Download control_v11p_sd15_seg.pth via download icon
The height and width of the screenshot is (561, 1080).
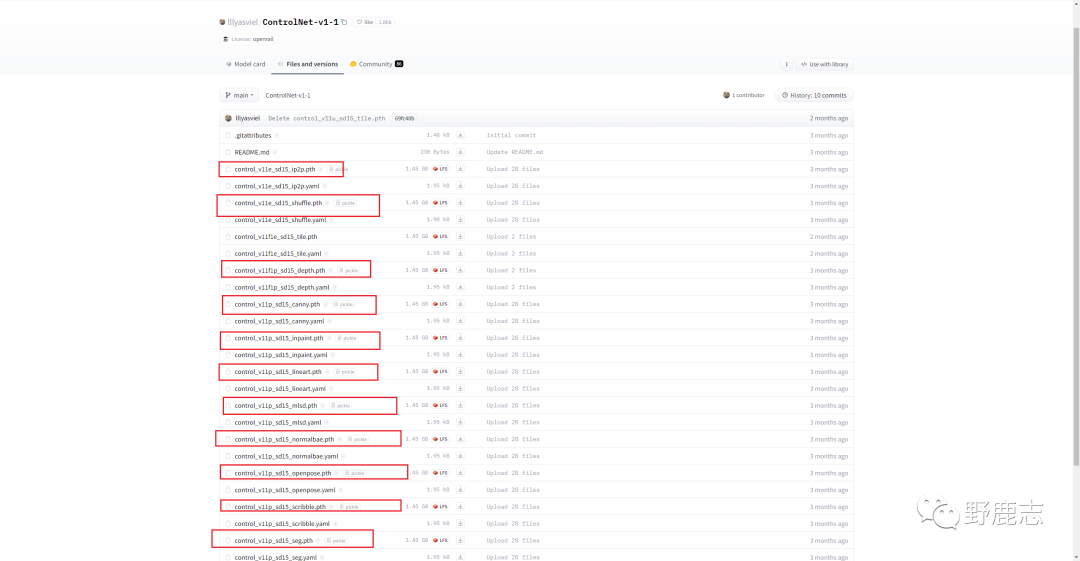coord(460,540)
